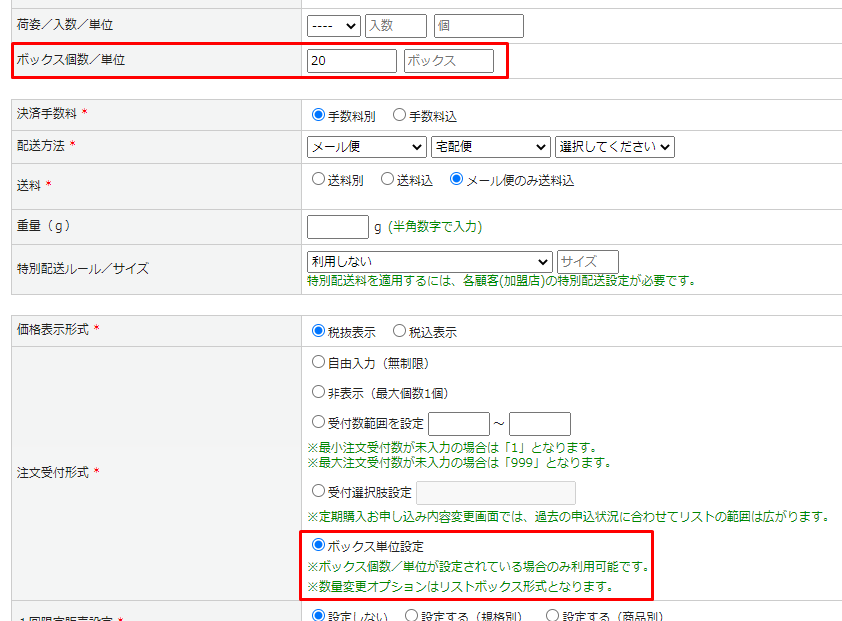Select the 手数料別 radio button
Image resolution: width=842 pixels, height=621 pixels.
[319, 115]
